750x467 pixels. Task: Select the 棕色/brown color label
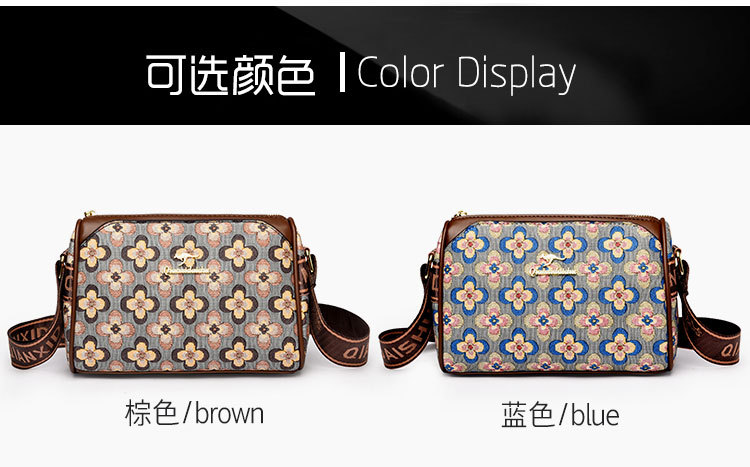[x=194, y=414]
